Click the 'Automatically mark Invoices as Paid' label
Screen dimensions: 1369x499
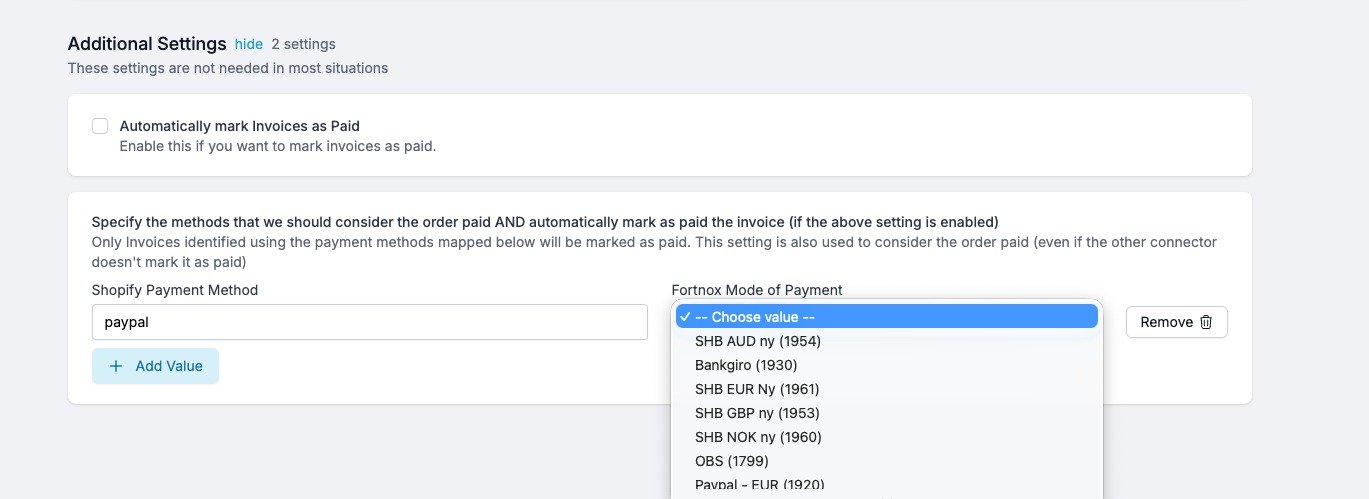[239, 126]
